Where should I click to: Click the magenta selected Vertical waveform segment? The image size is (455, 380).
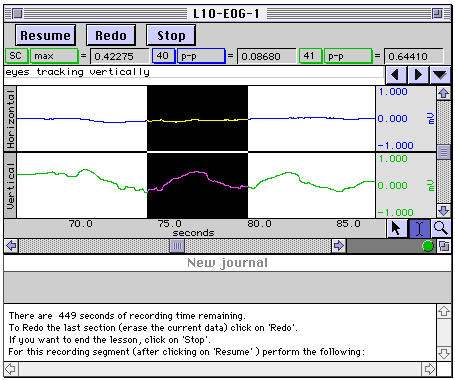tap(197, 181)
